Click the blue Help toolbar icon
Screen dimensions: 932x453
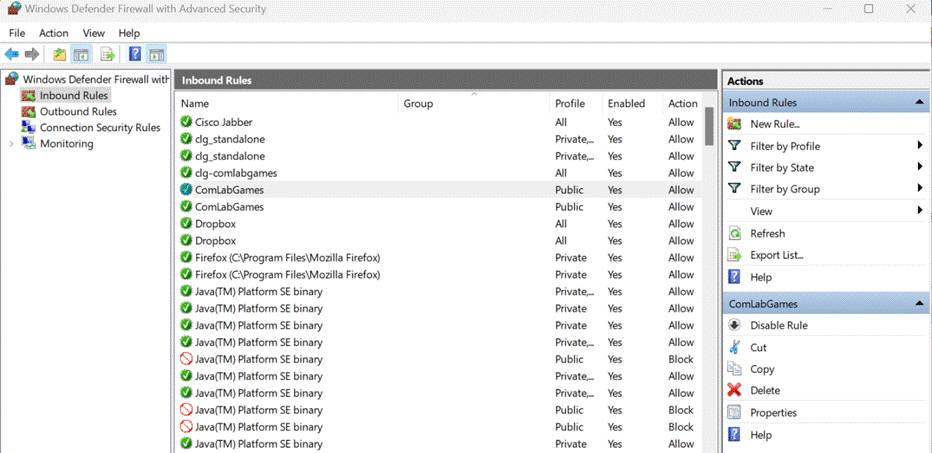coord(135,55)
